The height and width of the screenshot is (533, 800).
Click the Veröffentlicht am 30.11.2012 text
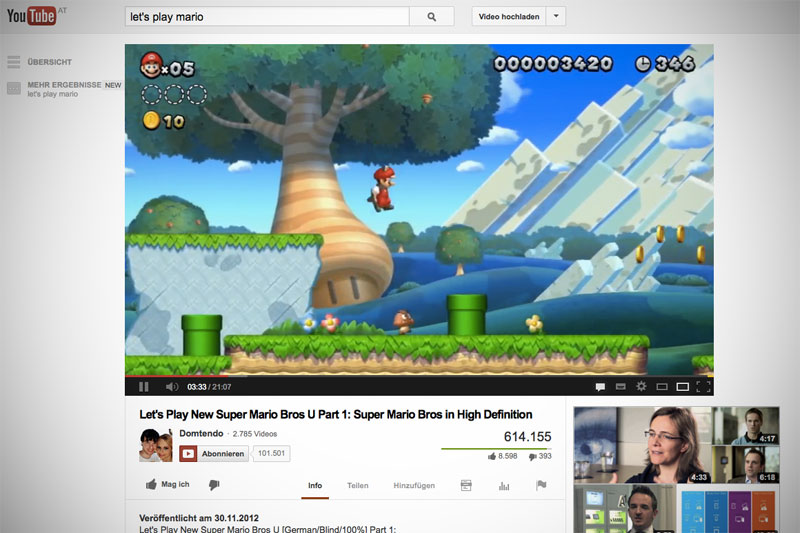coord(199,518)
